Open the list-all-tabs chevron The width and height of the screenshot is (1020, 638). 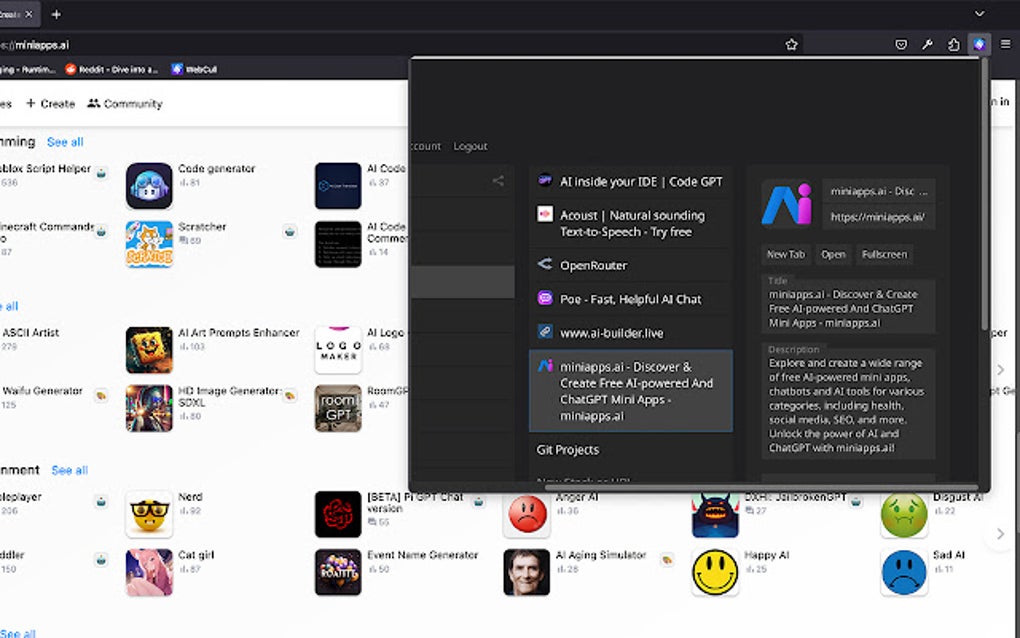tap(978, 14)
